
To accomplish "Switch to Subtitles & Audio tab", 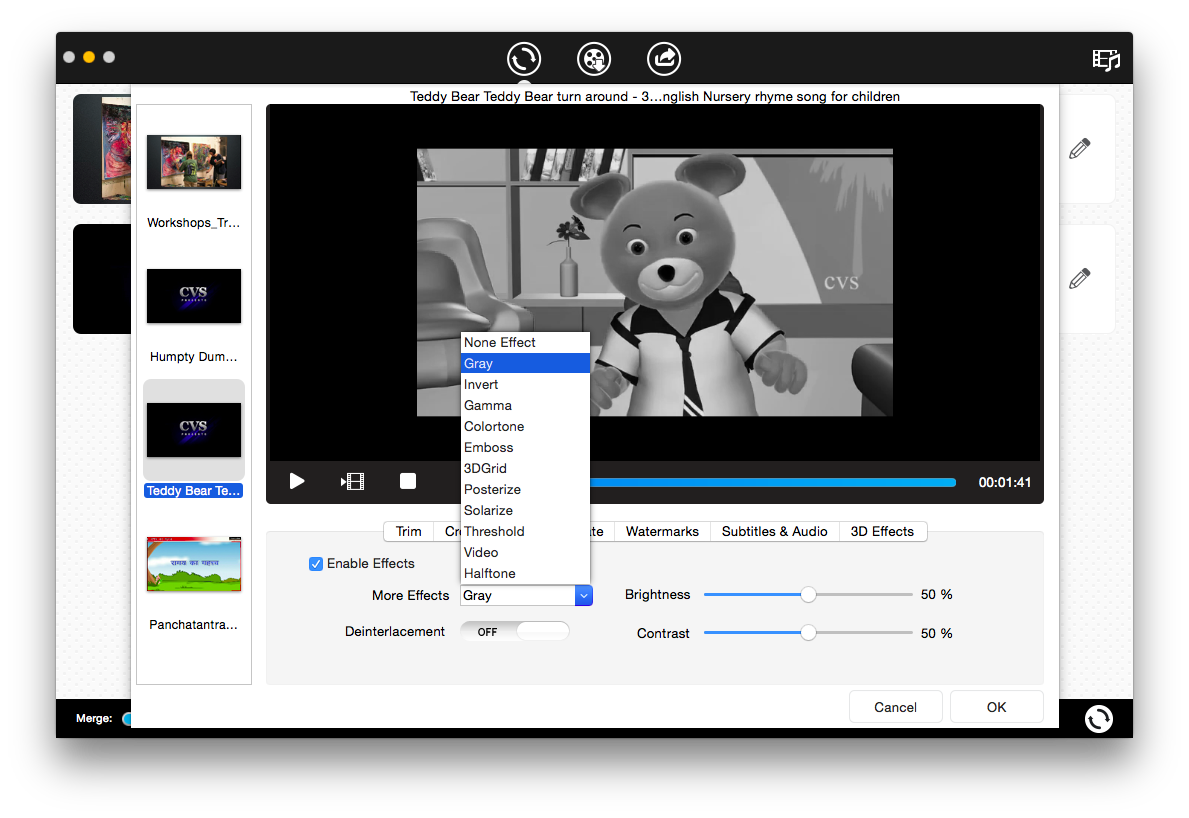I will click(774, 531).
